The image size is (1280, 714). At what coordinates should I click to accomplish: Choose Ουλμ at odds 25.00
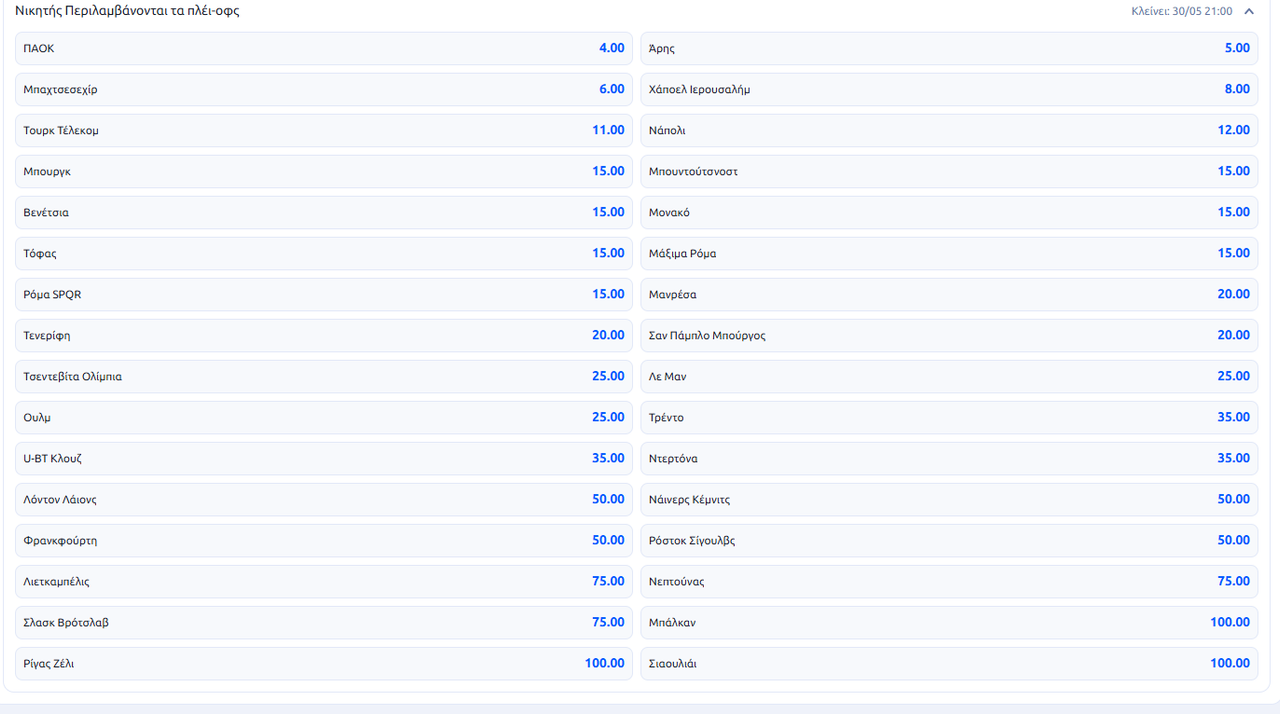[324, 417]
